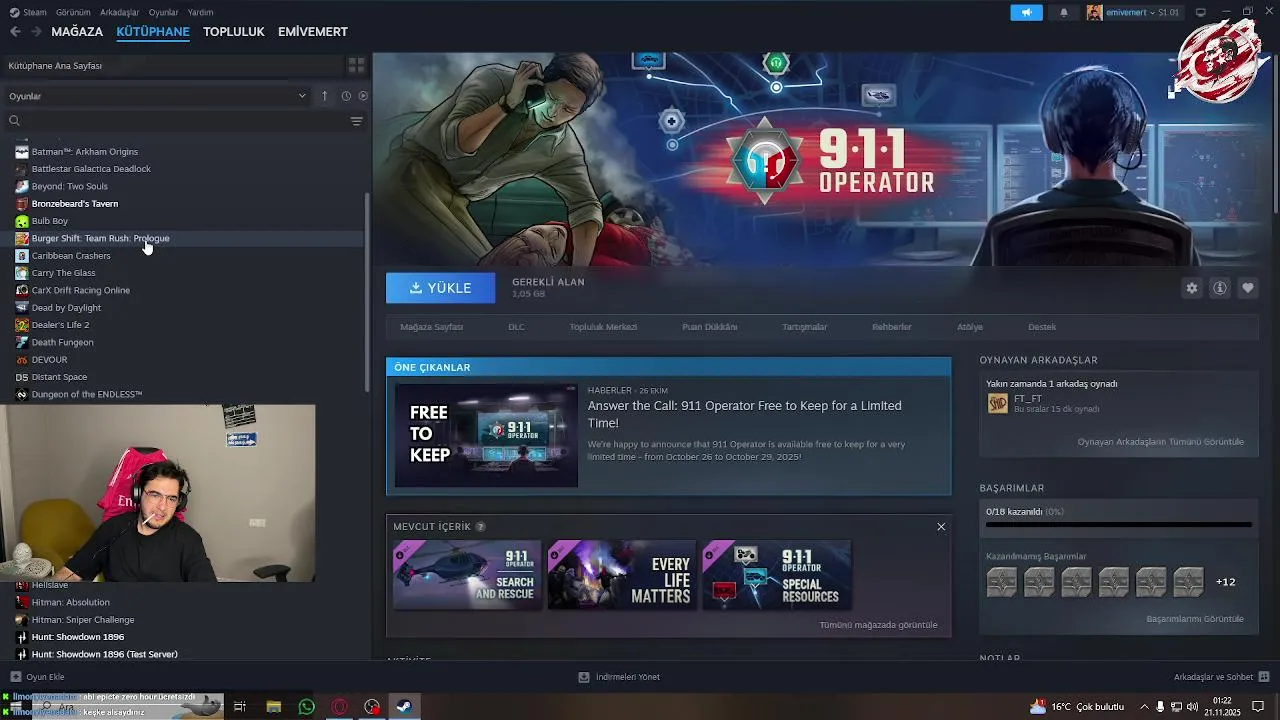The image size is (1280, 720).
Task: Click Oynayan Arkadaşların Tümünü Görüntüle
Action: click(x=1160, y=442)
